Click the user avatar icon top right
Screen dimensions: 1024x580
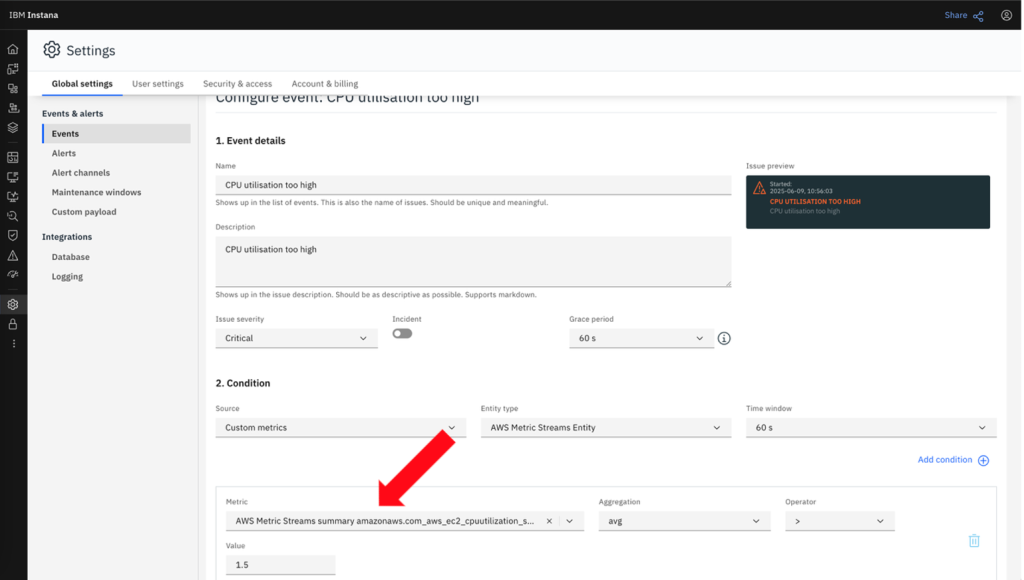click(x=1007, y=15)
